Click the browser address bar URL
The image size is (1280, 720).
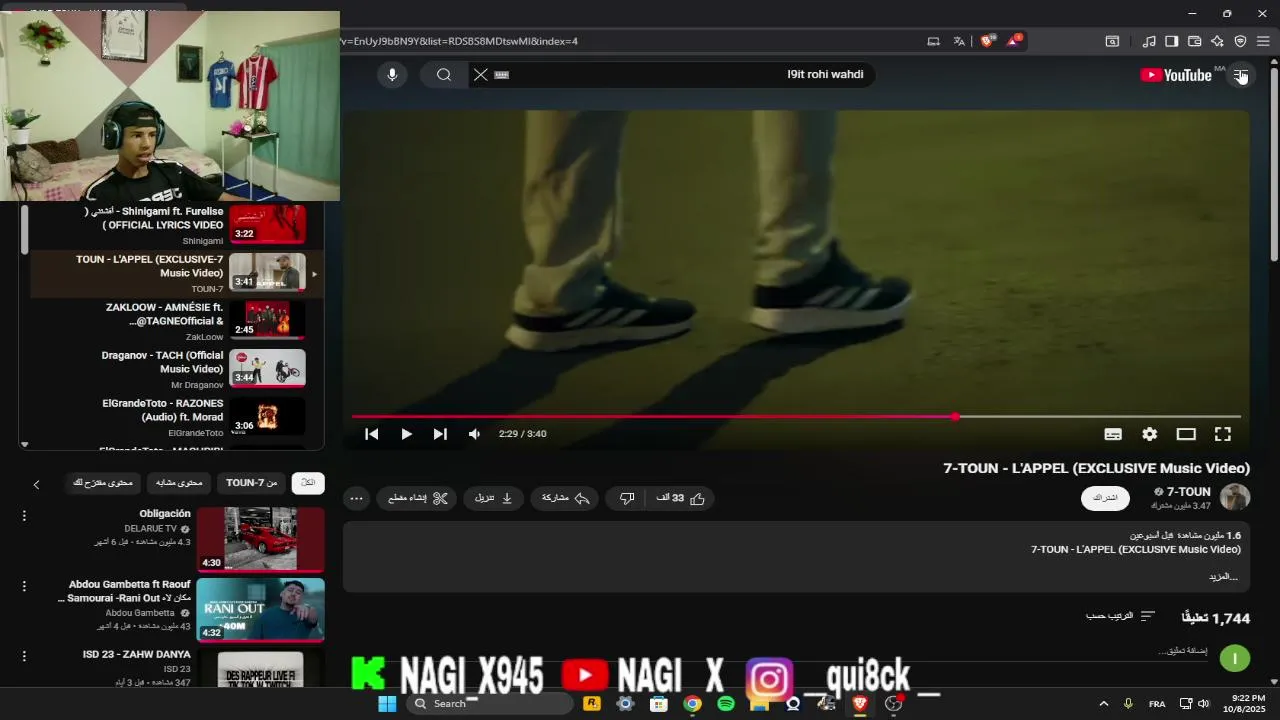tap(460, 41)
